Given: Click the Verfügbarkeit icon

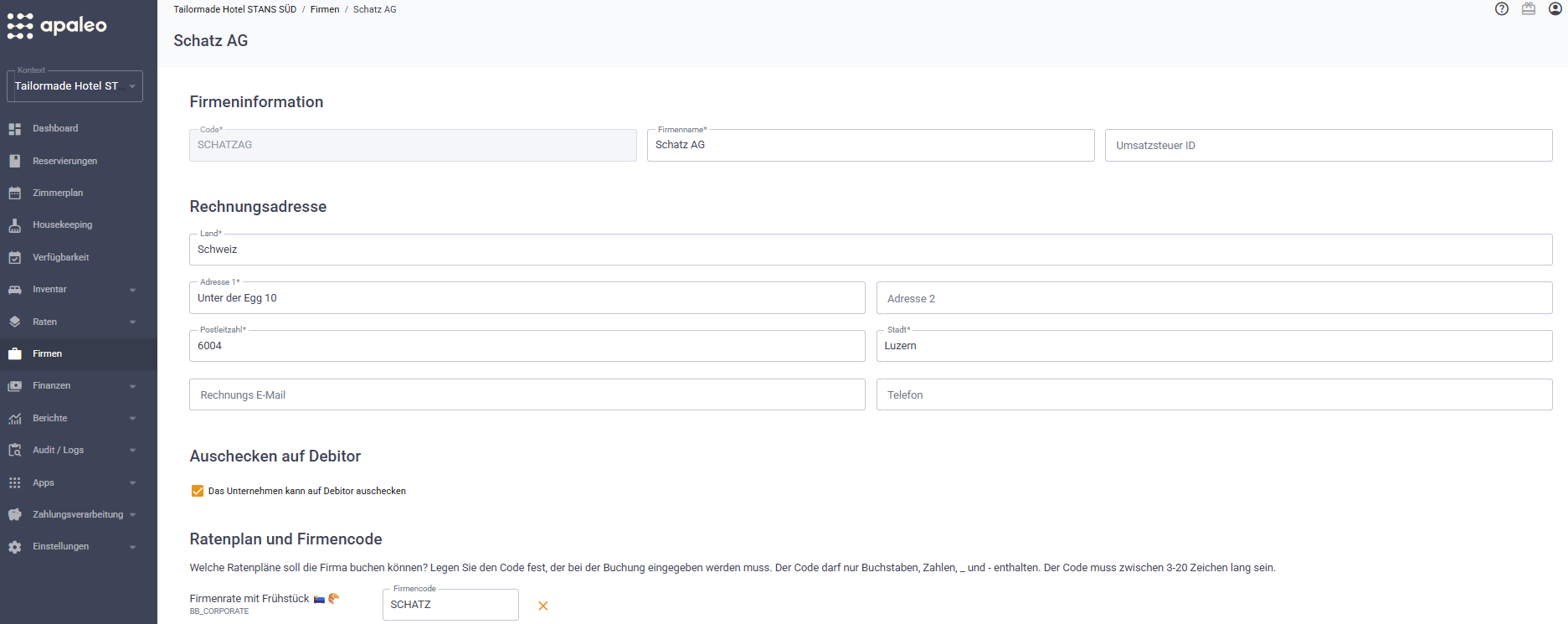Looking at the screenshot, I should point(15,257).
